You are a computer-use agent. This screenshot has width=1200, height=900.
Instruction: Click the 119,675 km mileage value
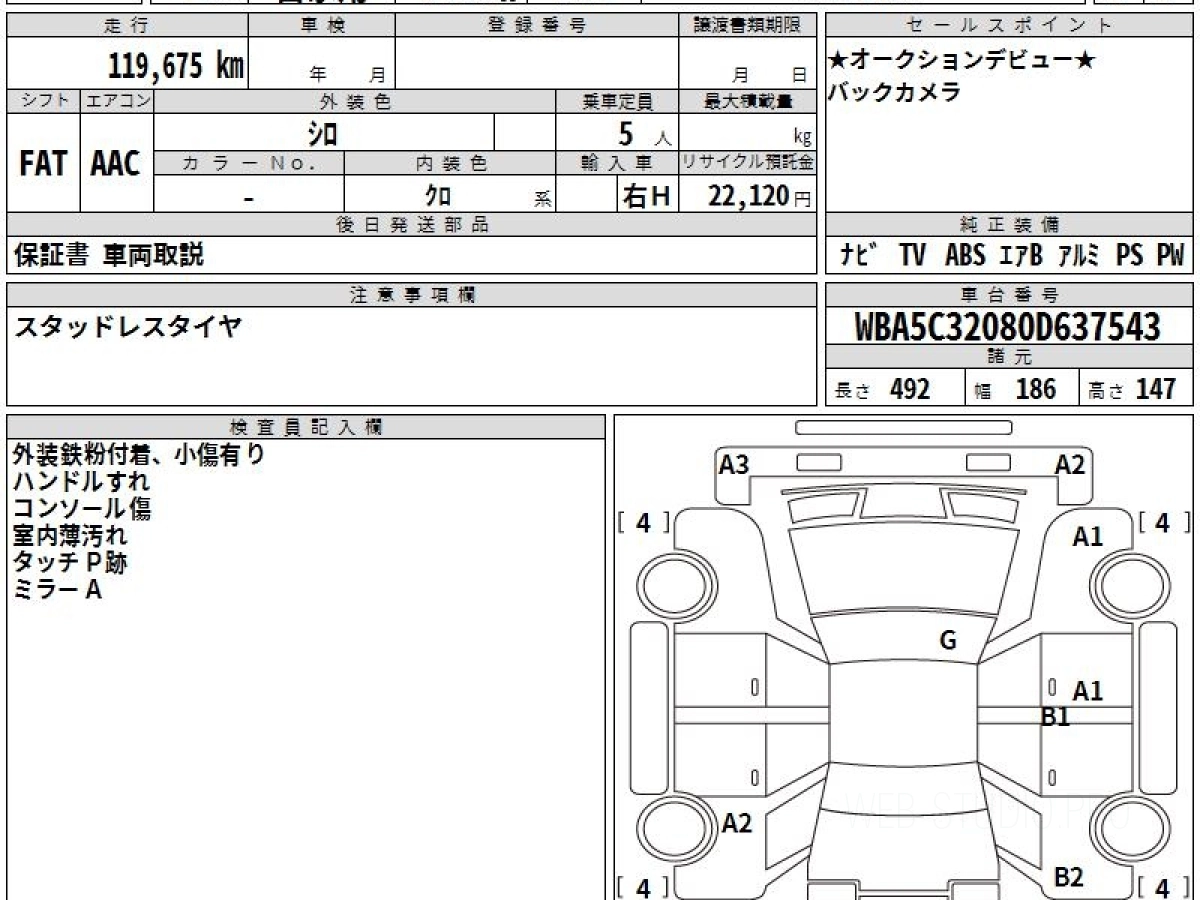point(176,66)
